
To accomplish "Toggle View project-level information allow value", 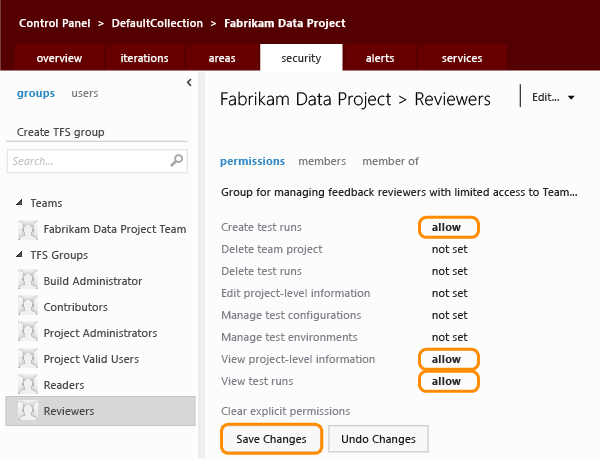I will click(x=448, y=359).
